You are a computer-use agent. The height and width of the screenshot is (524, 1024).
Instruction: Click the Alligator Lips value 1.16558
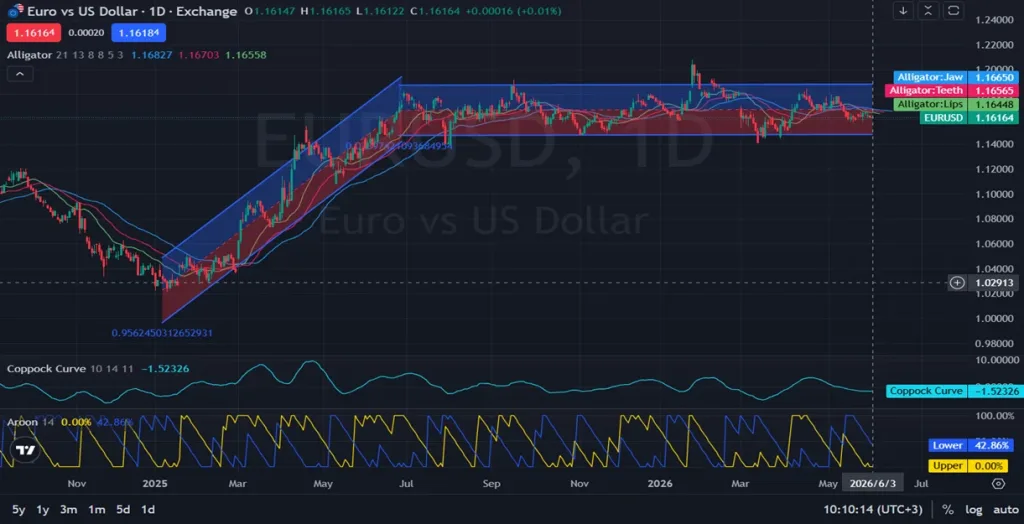point(246,56)
